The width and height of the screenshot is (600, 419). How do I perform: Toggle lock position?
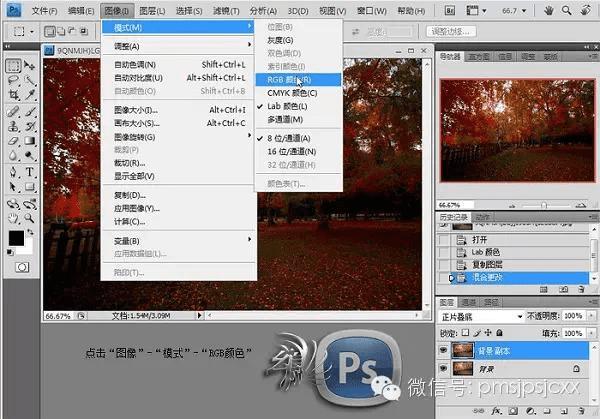click(x=488, y=333)
